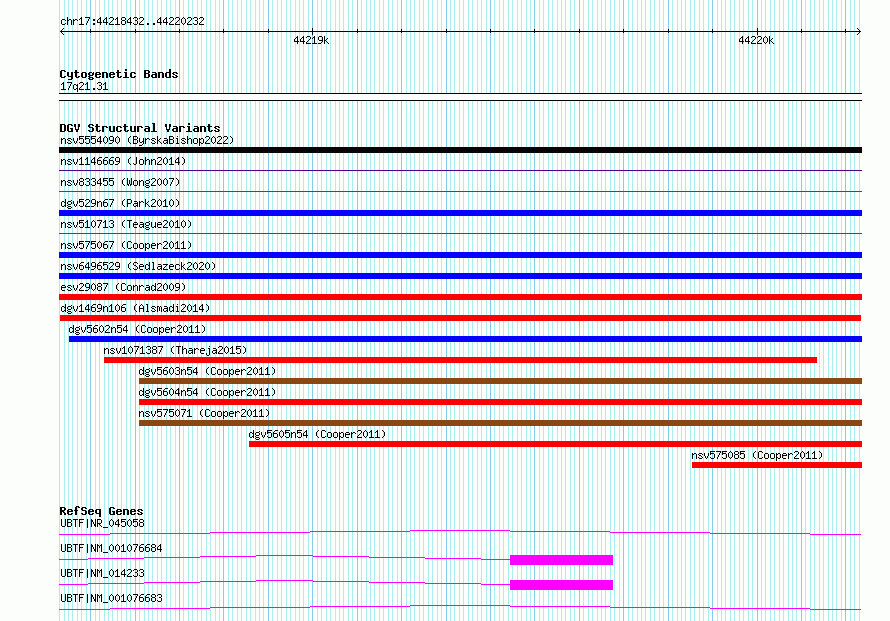
Task: Click the UBTF|NR_045058 gene label
Action: (x=102, y=523)
